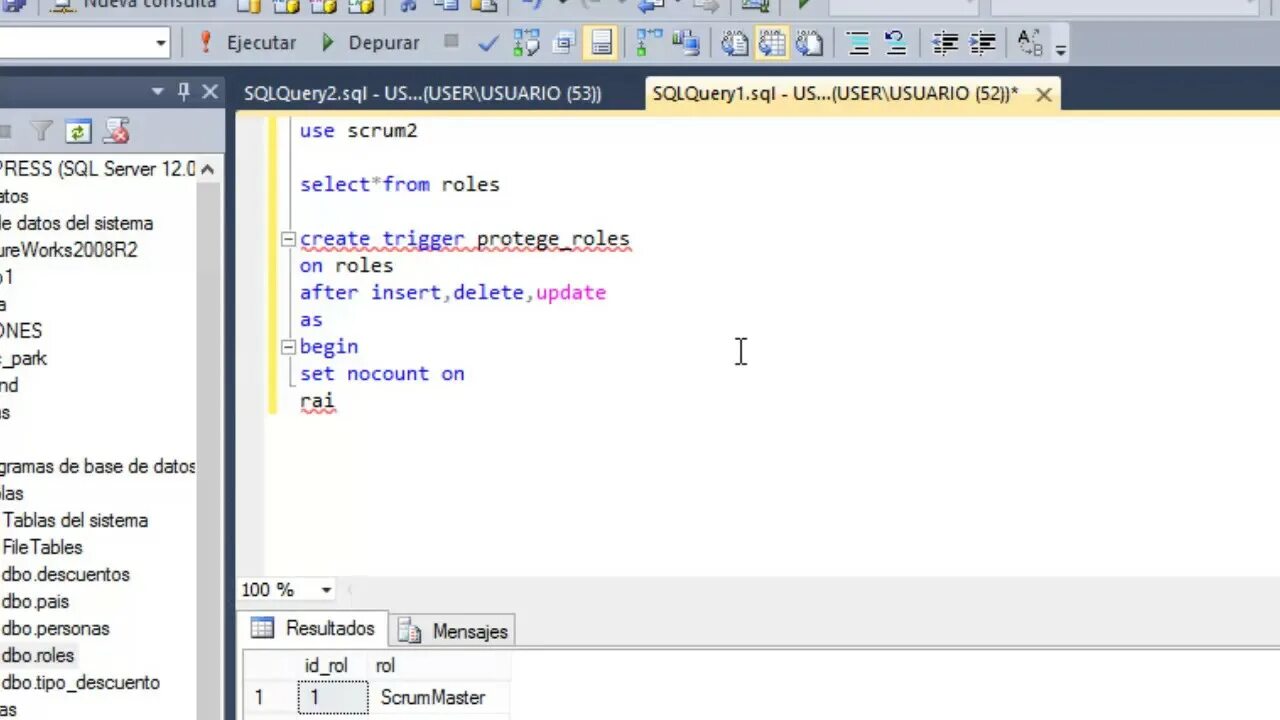Click the Object Explorer filter funnel icon
The width and height of the screenshot is (1280, 720).
coord(41,131)
